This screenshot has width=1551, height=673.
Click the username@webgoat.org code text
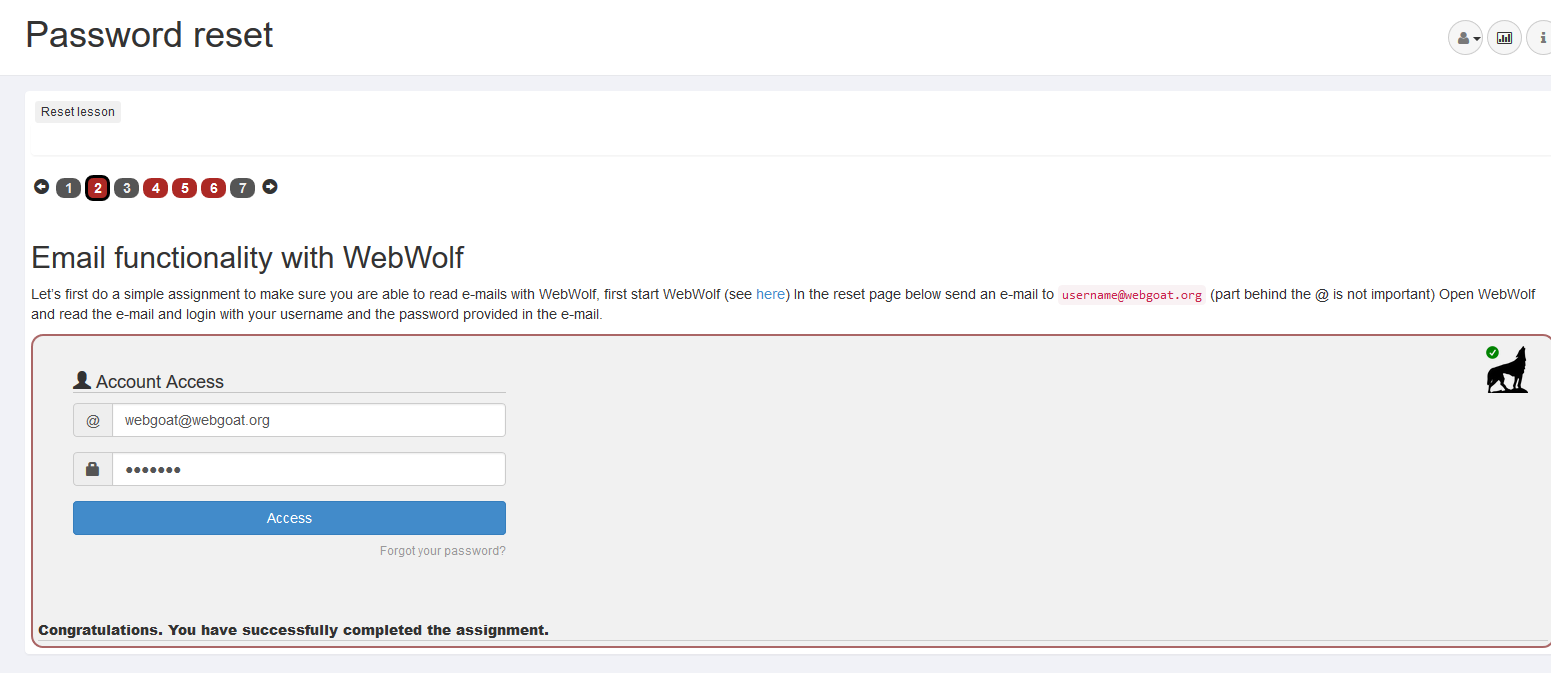click(1132, 295)
